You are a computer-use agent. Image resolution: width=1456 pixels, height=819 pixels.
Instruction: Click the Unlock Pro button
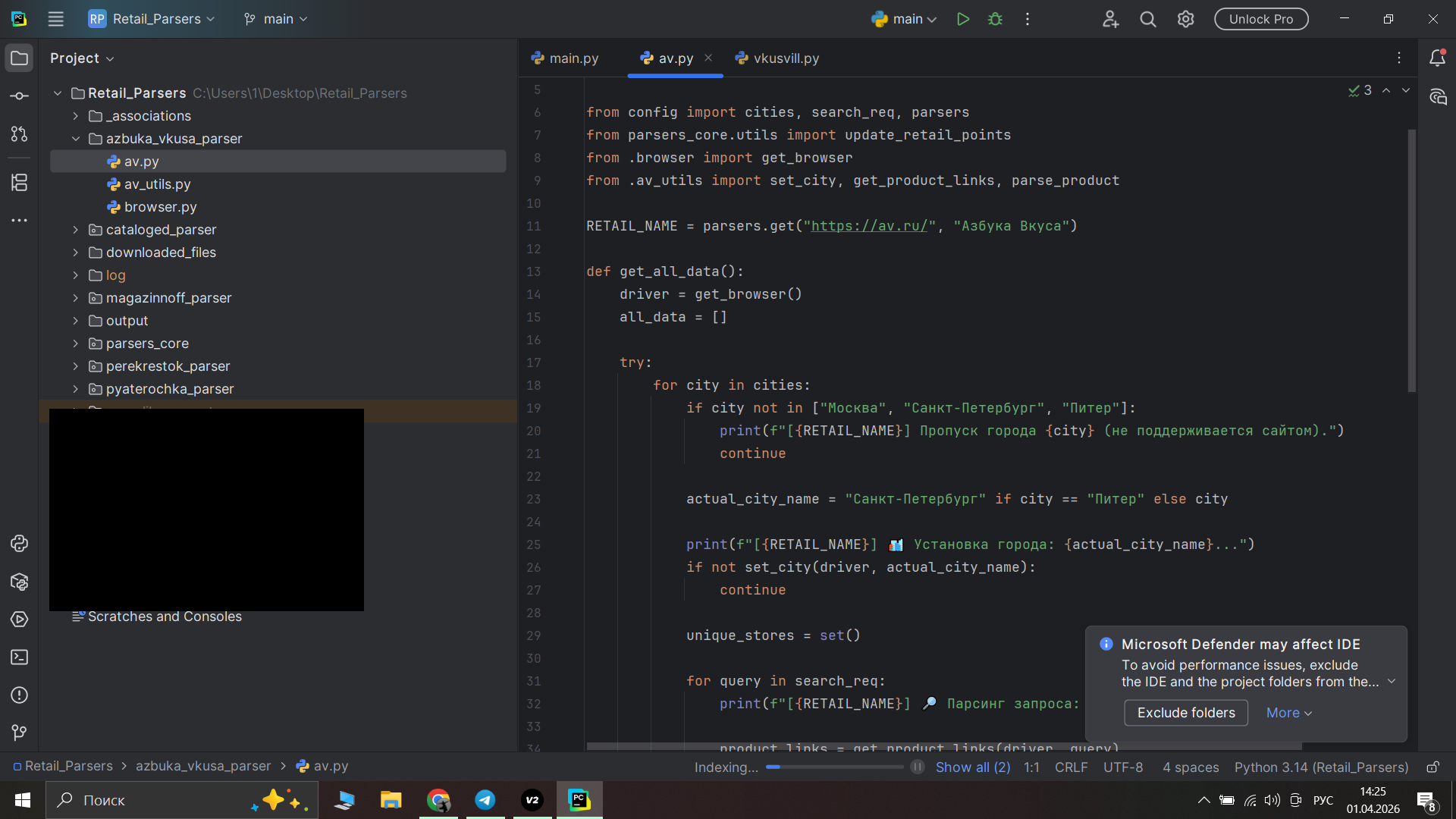pos(1261,19)
